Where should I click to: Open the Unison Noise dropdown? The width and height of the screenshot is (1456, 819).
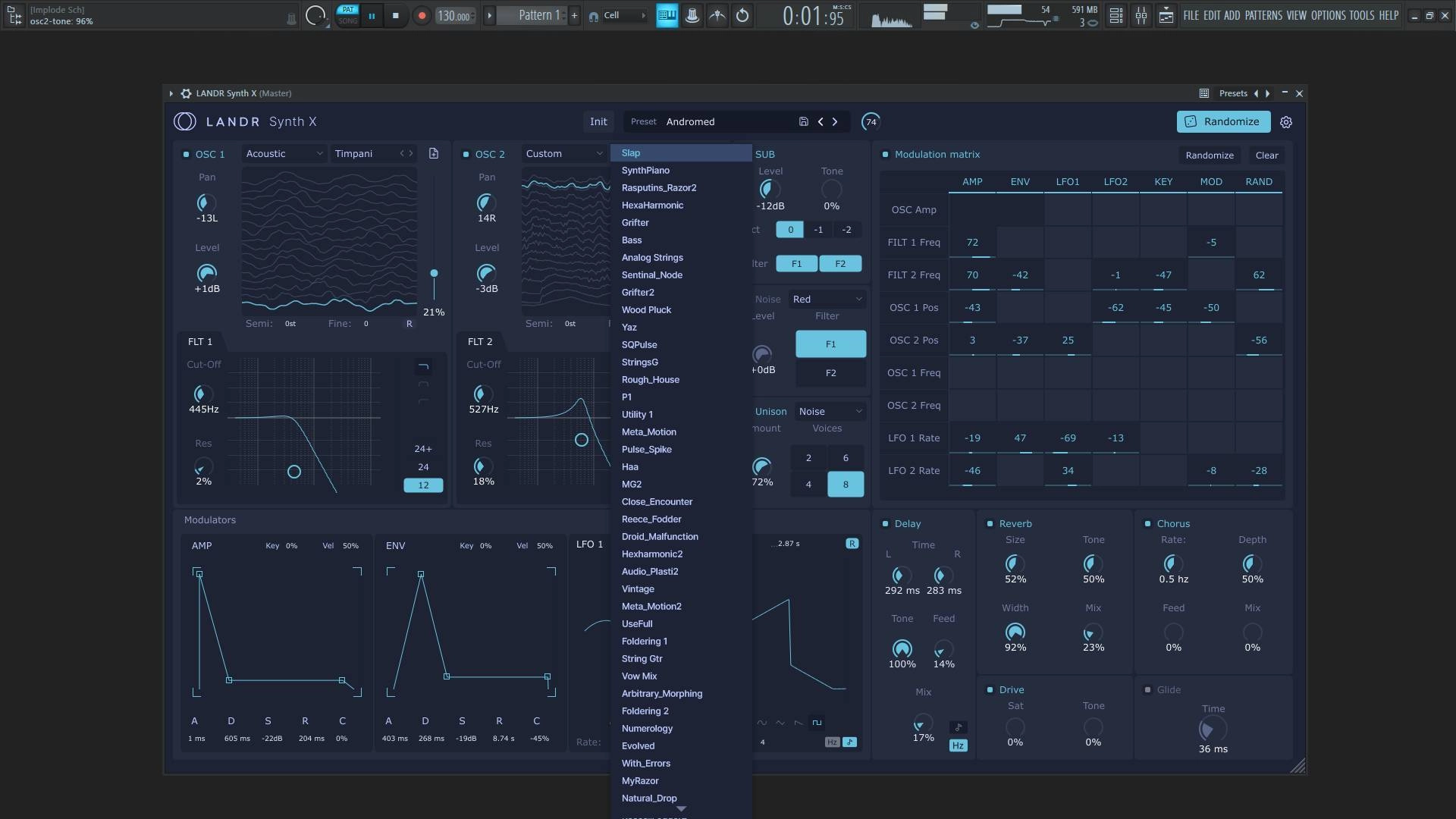click(830, 412)
